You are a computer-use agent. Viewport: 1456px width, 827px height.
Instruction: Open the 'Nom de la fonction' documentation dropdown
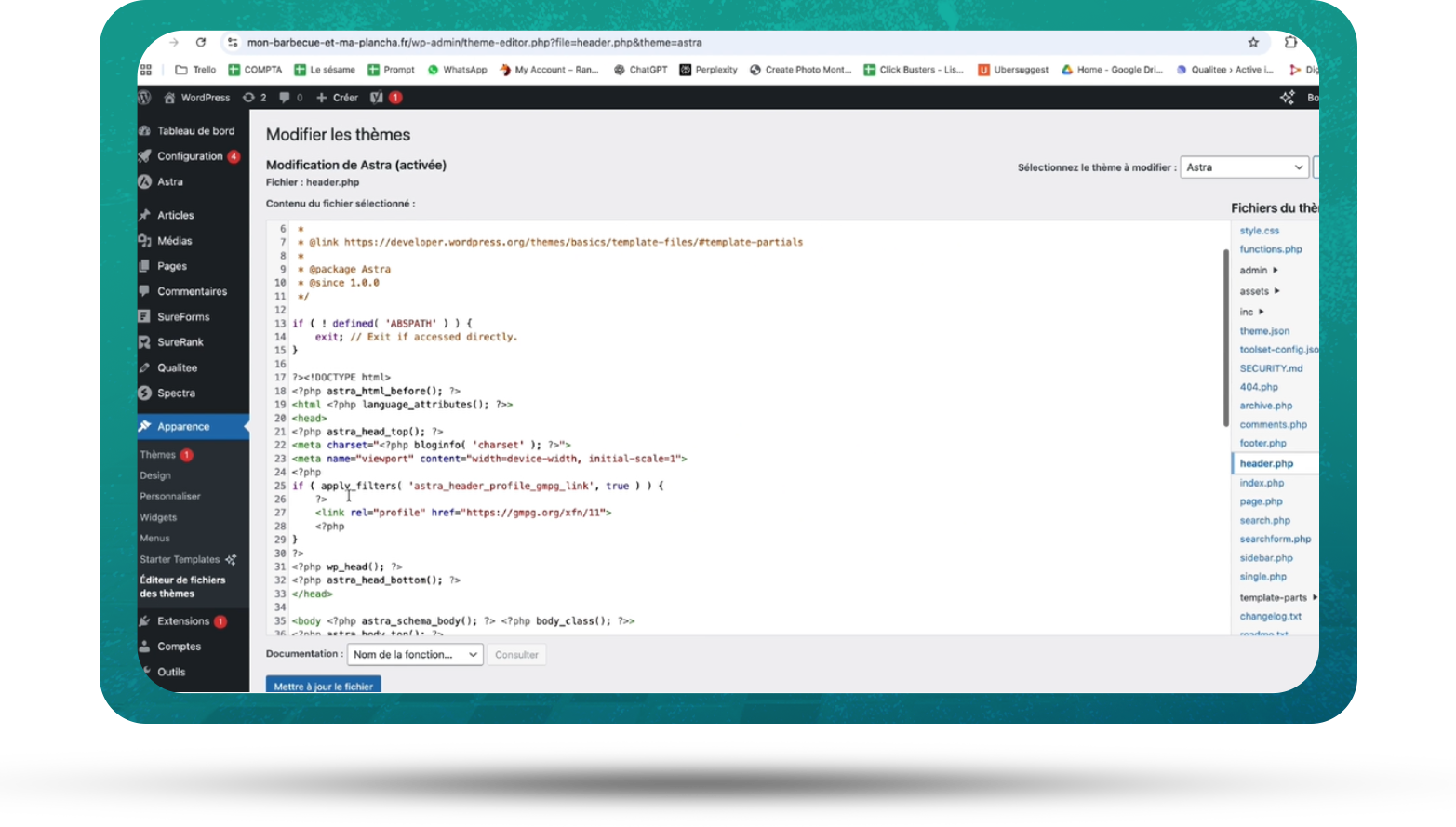tap(415, 655)
